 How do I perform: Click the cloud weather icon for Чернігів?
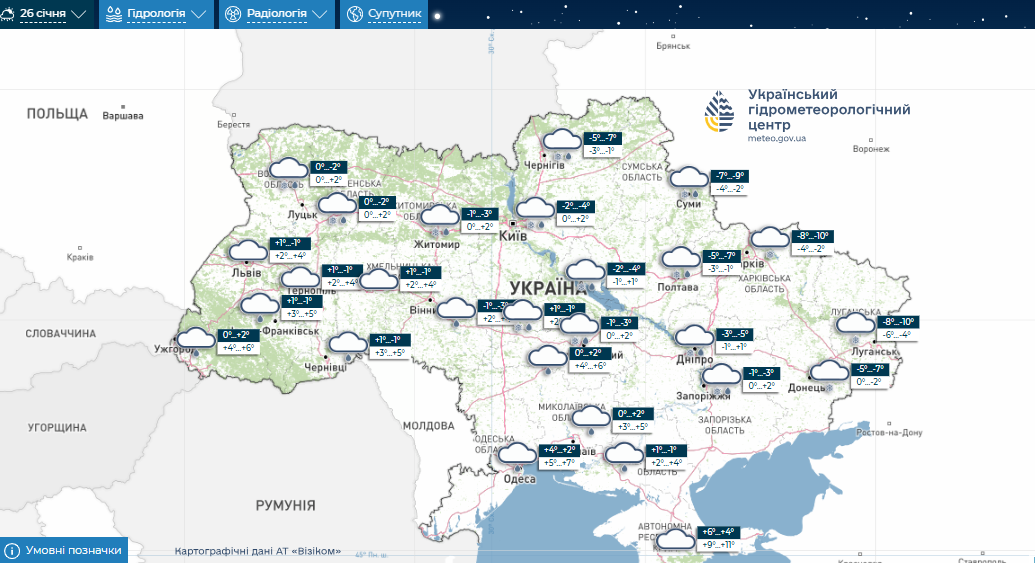tap(560, 145)
